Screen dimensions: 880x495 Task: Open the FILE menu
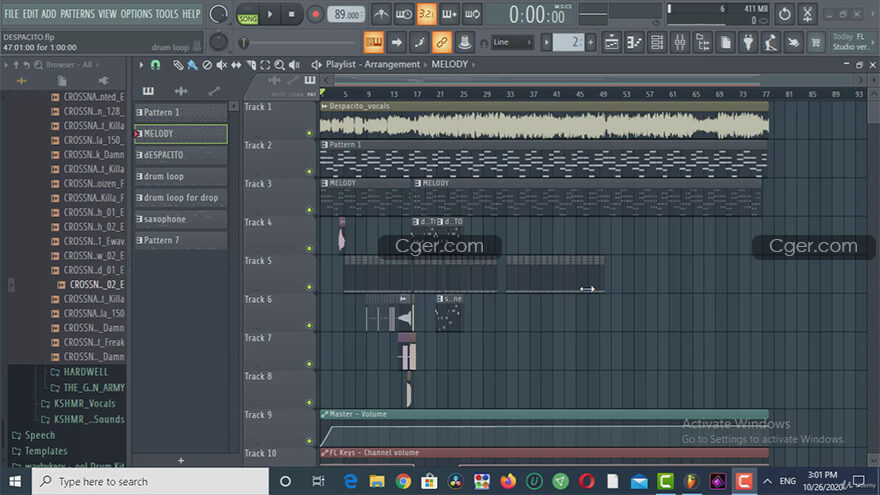[x=11, y=14]
